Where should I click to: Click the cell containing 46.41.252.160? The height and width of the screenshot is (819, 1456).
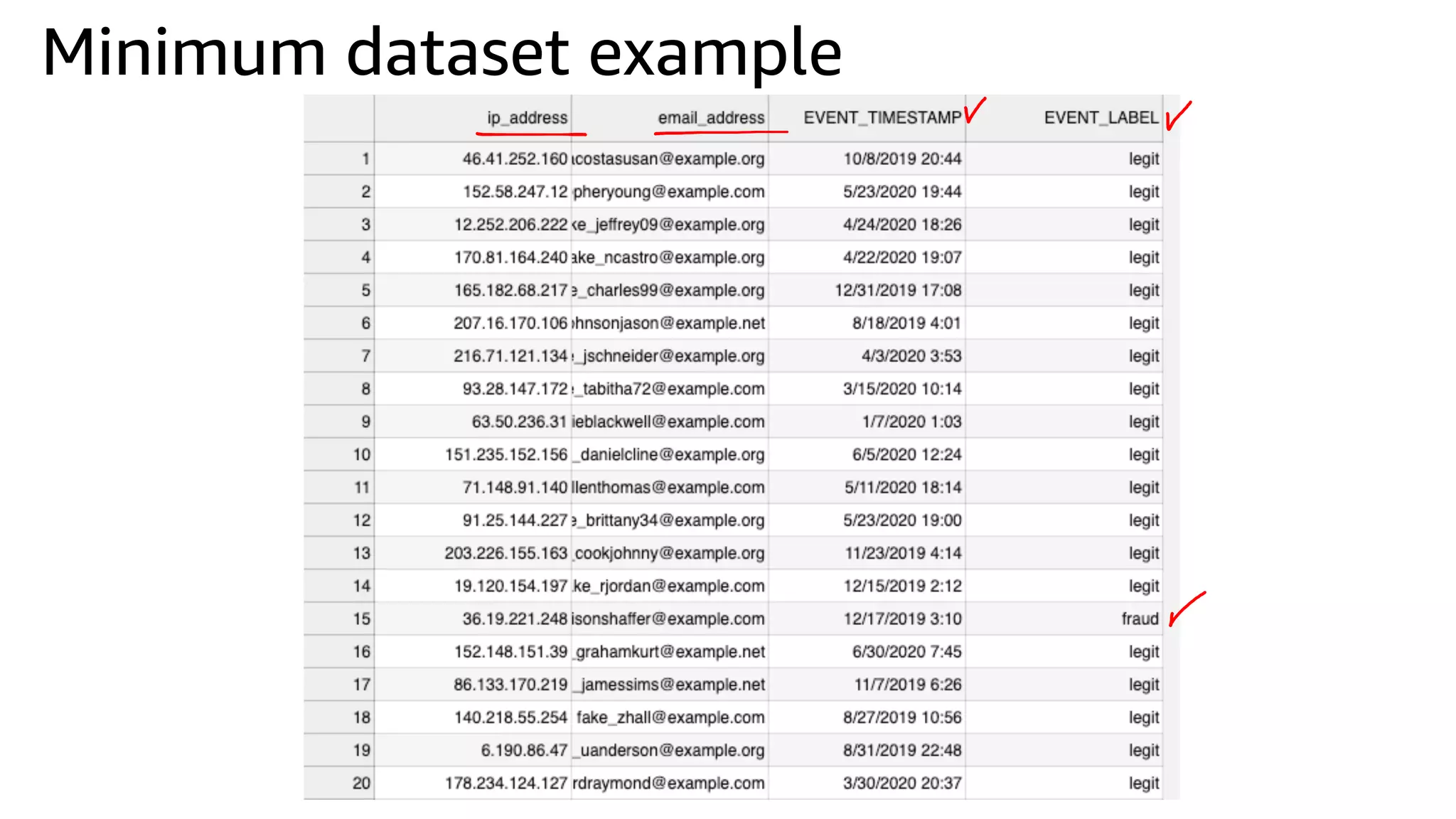[473, 159]
